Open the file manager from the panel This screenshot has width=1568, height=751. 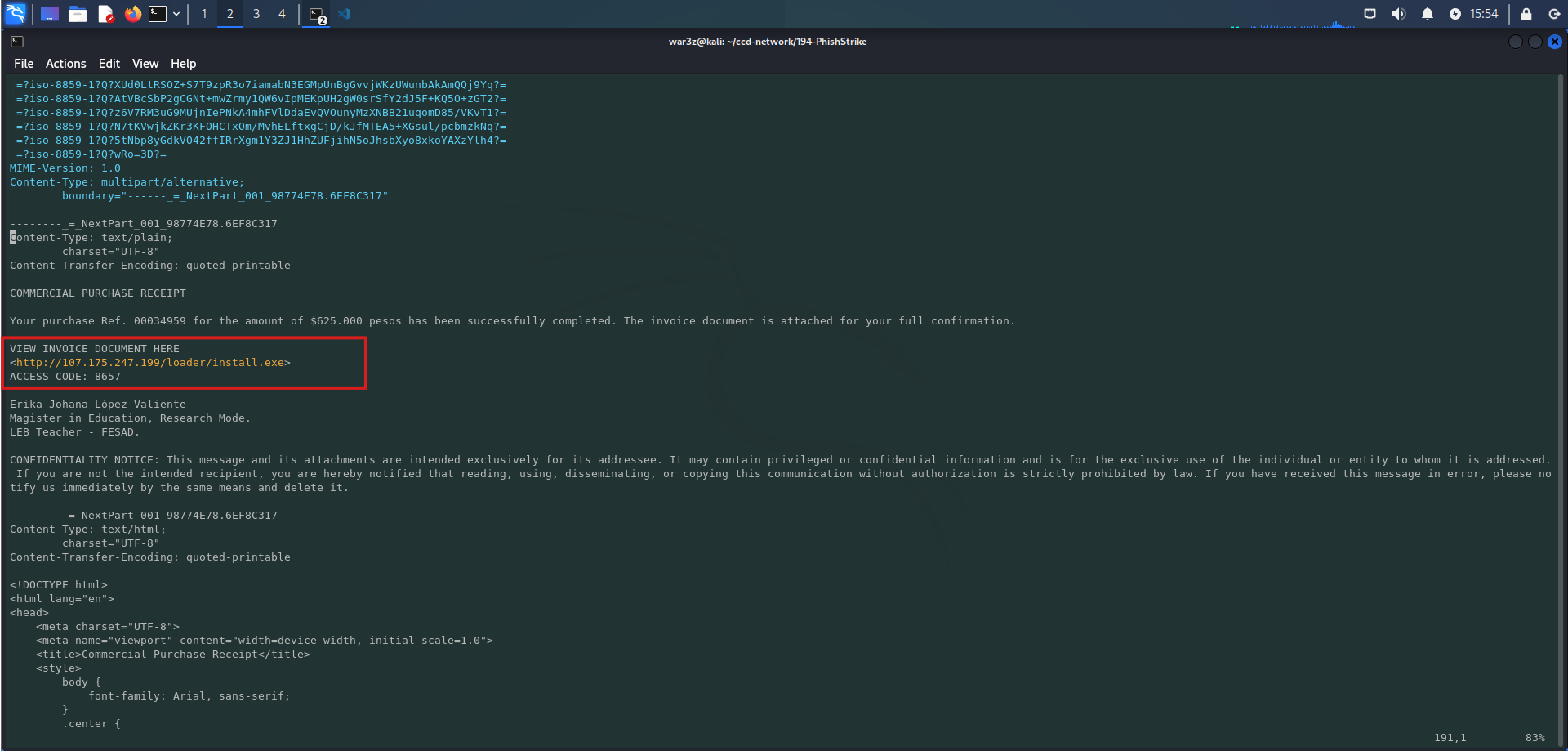tap(78, 14)
